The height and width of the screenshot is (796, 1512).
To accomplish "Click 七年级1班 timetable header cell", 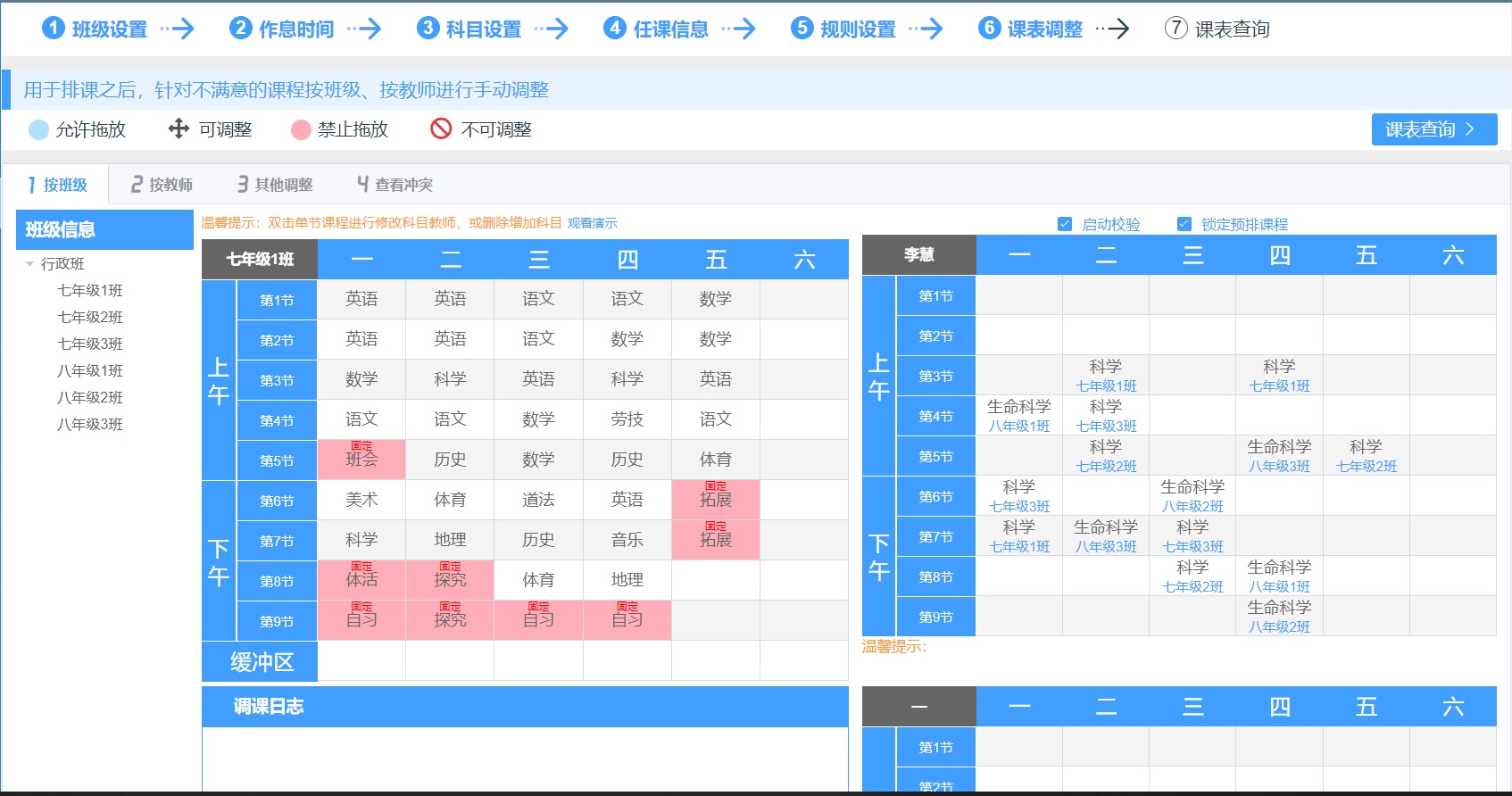I will pos(260,260).
